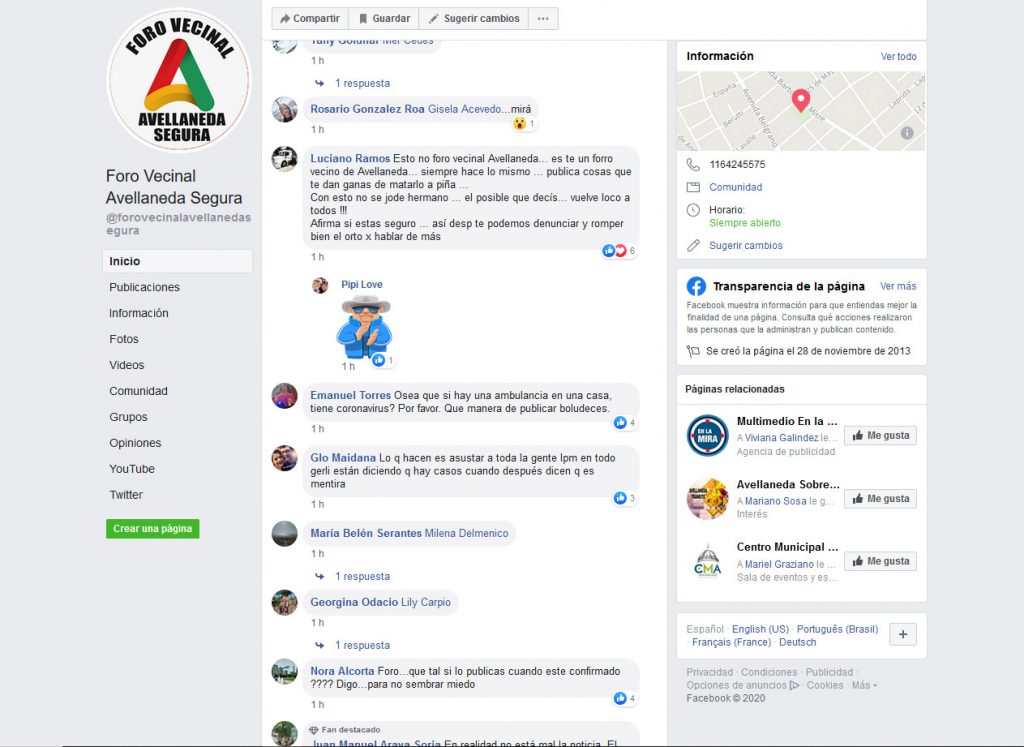Click the Compartir button
This screenshot has height=747, width=1024.
pyautogui.click(x=310, y=18)
